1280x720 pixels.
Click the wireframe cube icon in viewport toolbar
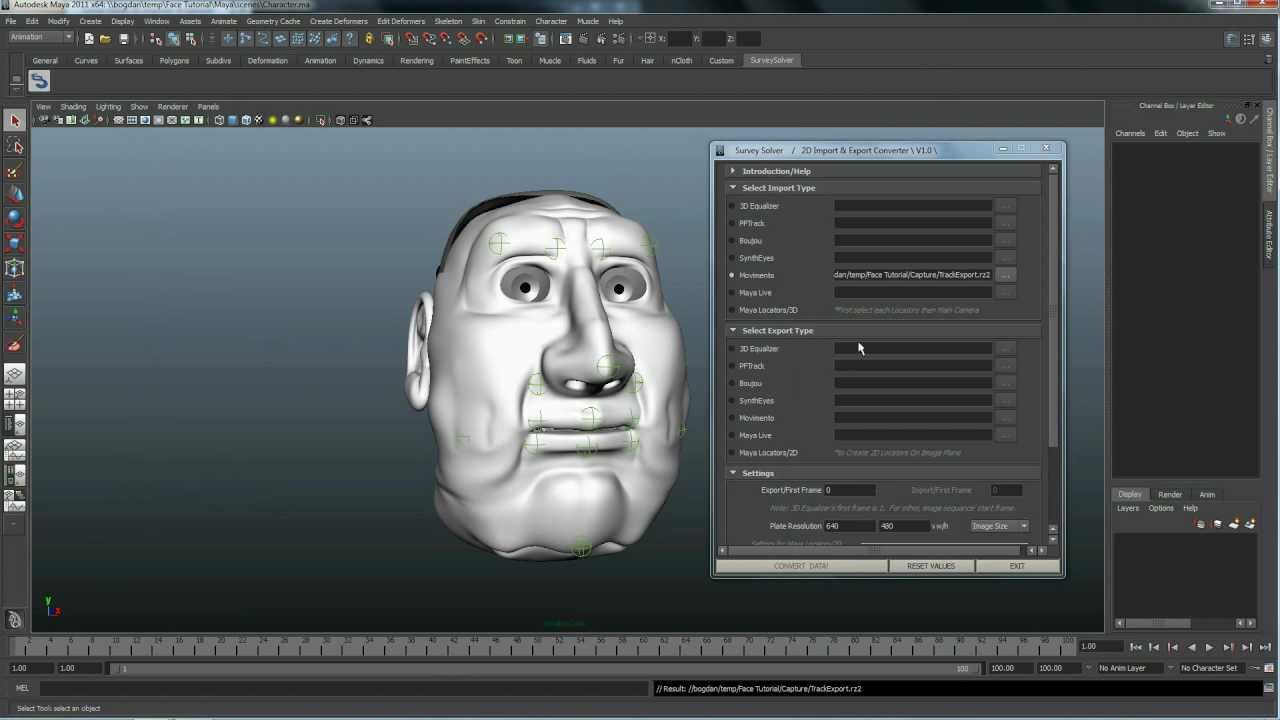(x=219, y=120)
